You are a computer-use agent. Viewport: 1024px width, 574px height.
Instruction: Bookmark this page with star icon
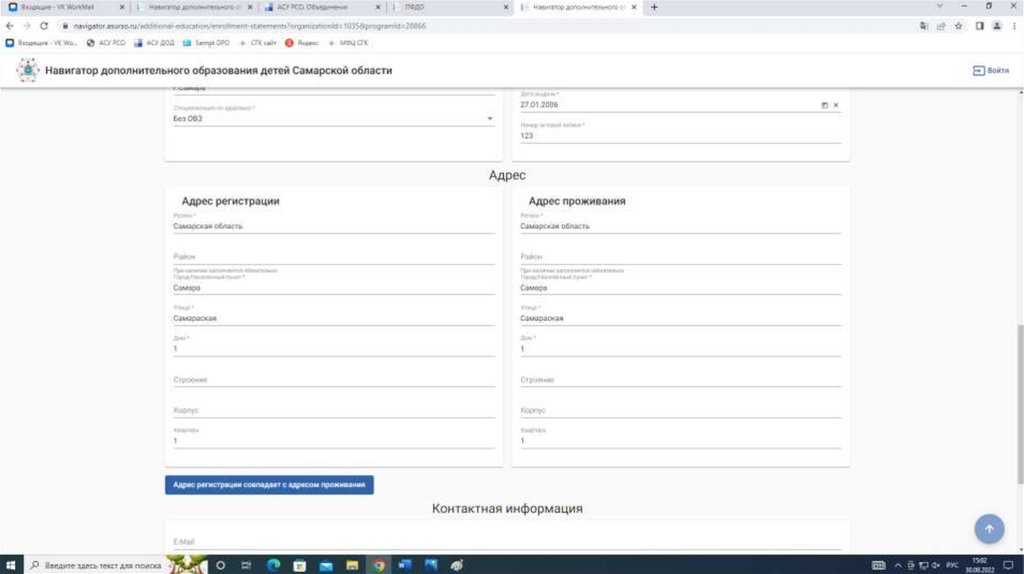pos(959,26)
